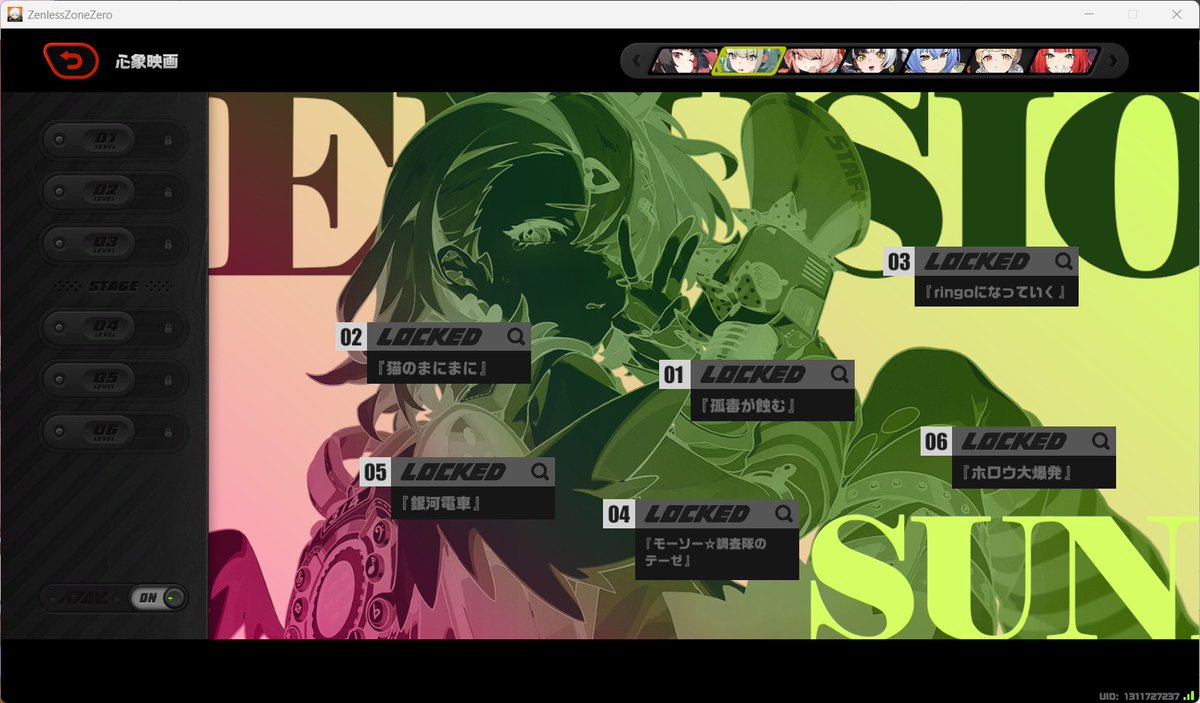Select Level 03 in the left panel
1200x703 pixels.
point(113,243)
